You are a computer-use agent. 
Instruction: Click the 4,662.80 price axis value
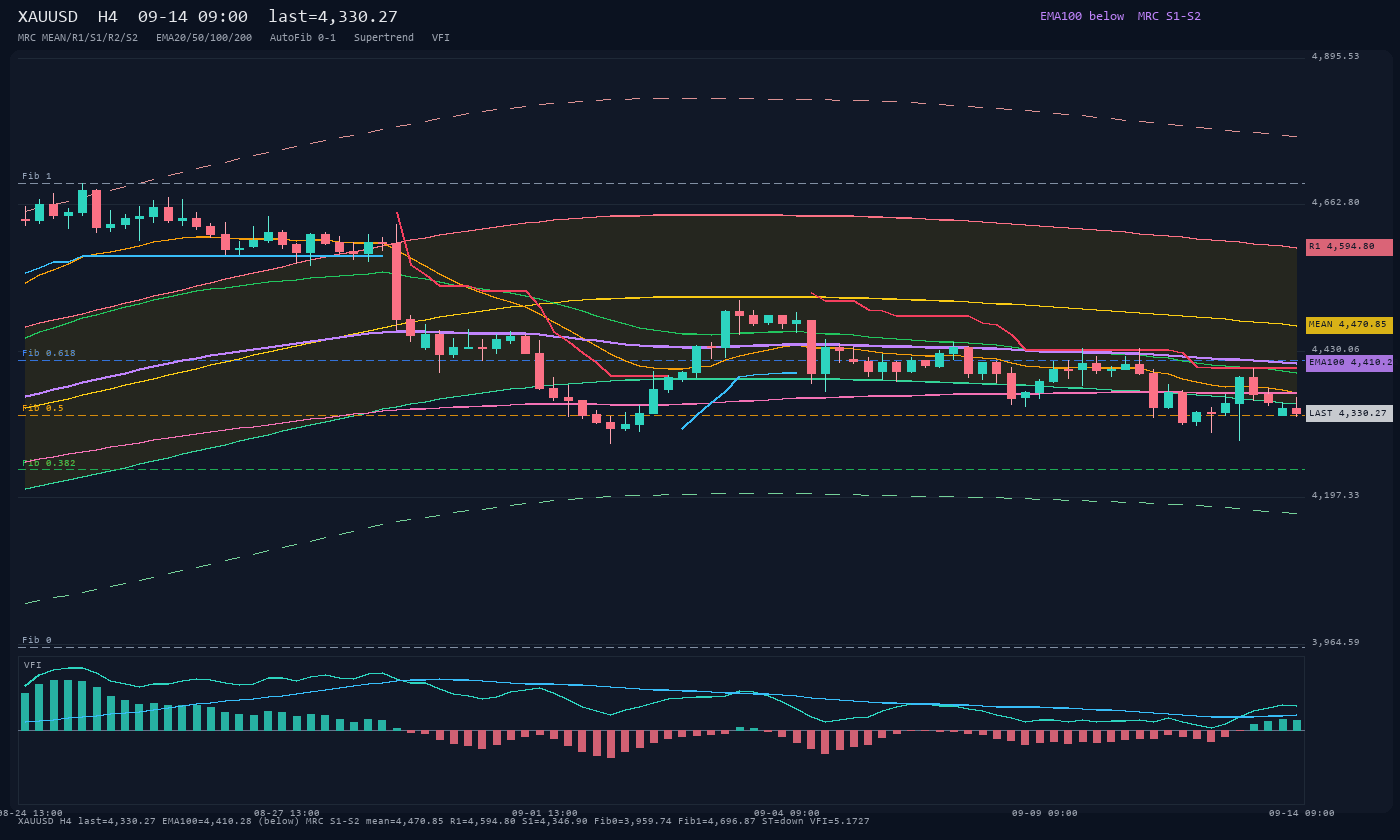click(x=1336, y=203)
